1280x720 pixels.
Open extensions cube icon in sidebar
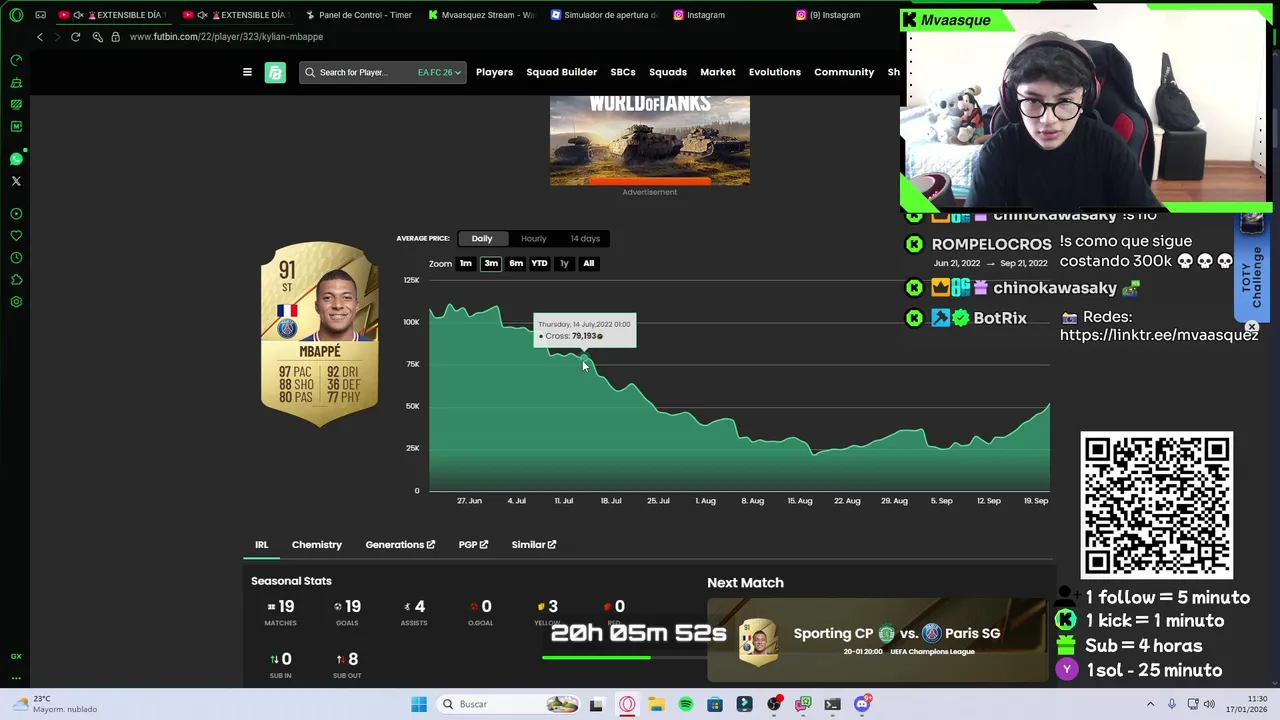[x=16, y=280]
